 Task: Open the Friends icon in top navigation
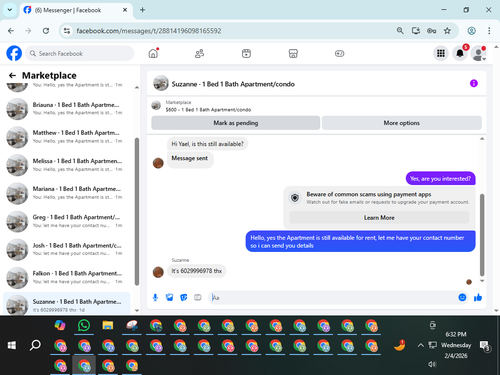pyautogui.click(x=199, y=53)
